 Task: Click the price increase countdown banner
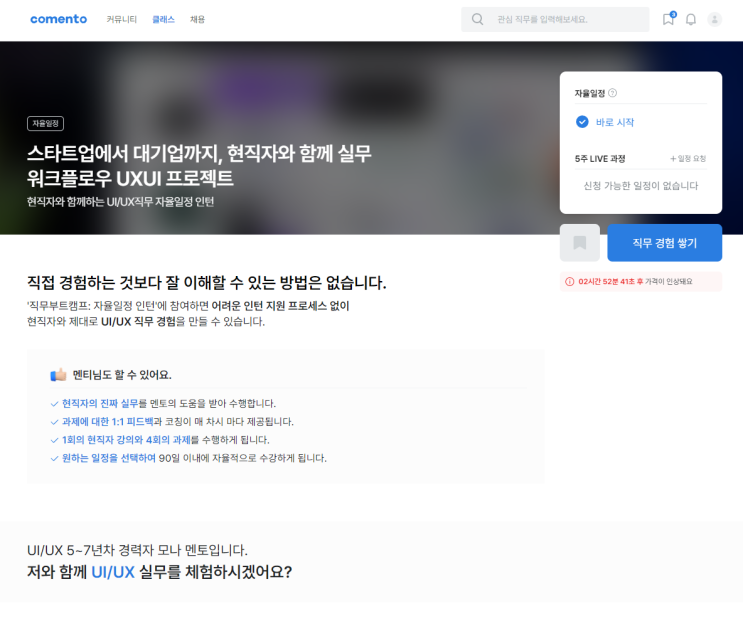coord(640,281)
